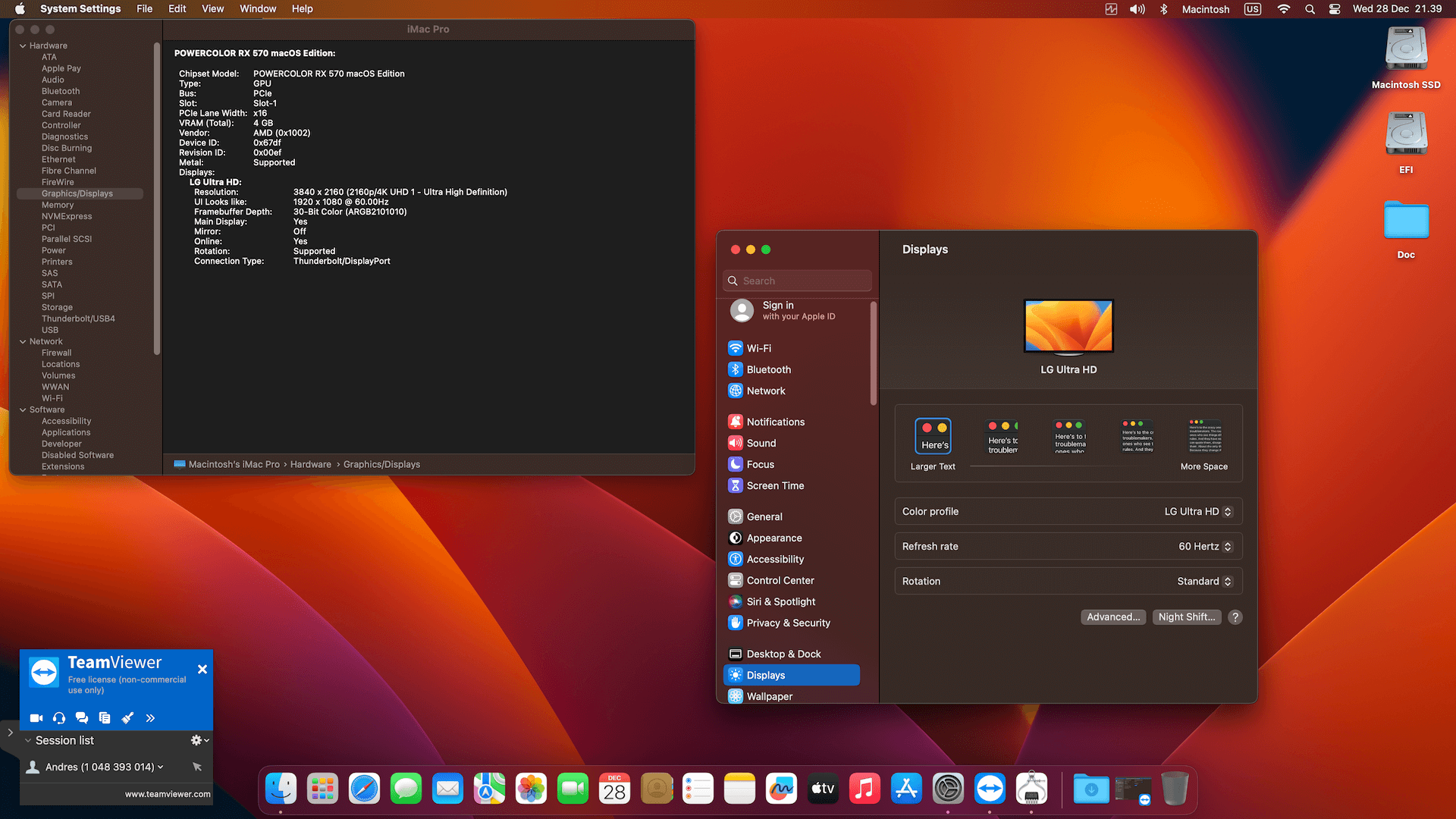Open Andres session options dropdown
This screenshot has height=819, width=1456.
pos(160,767)
